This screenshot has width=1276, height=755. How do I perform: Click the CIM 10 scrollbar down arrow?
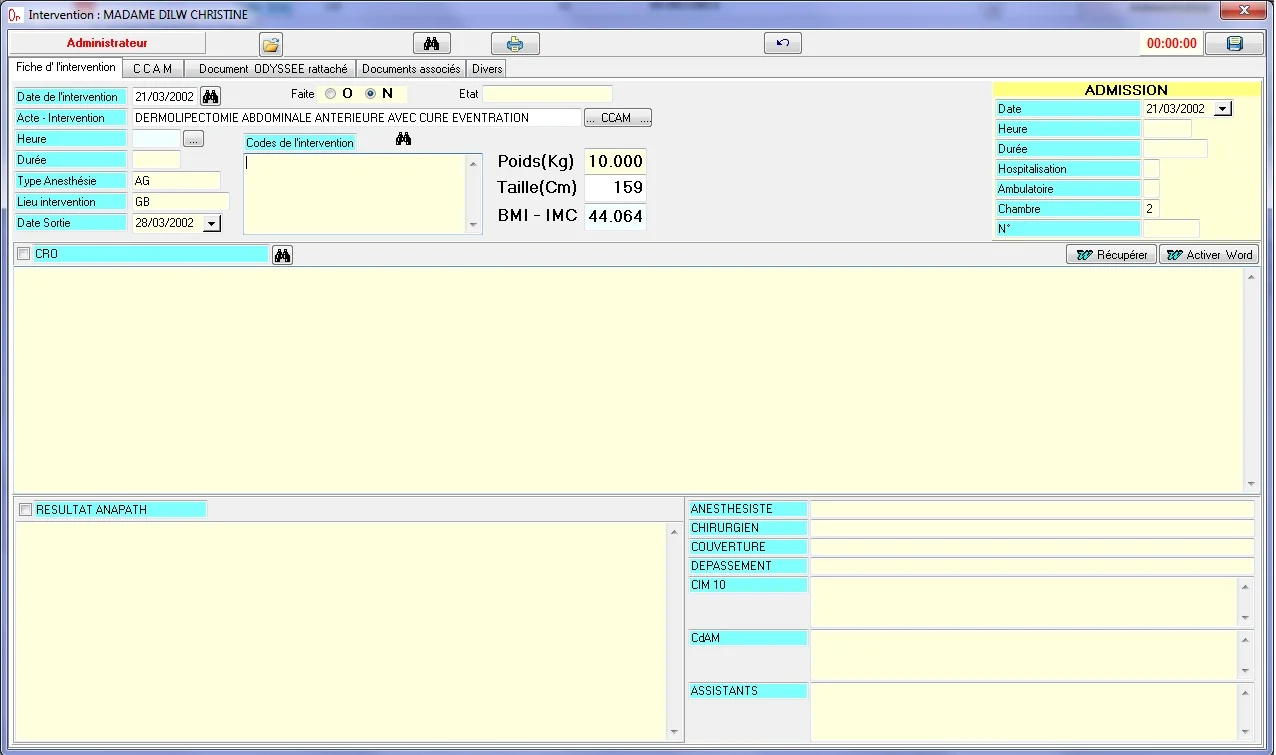1246,618
